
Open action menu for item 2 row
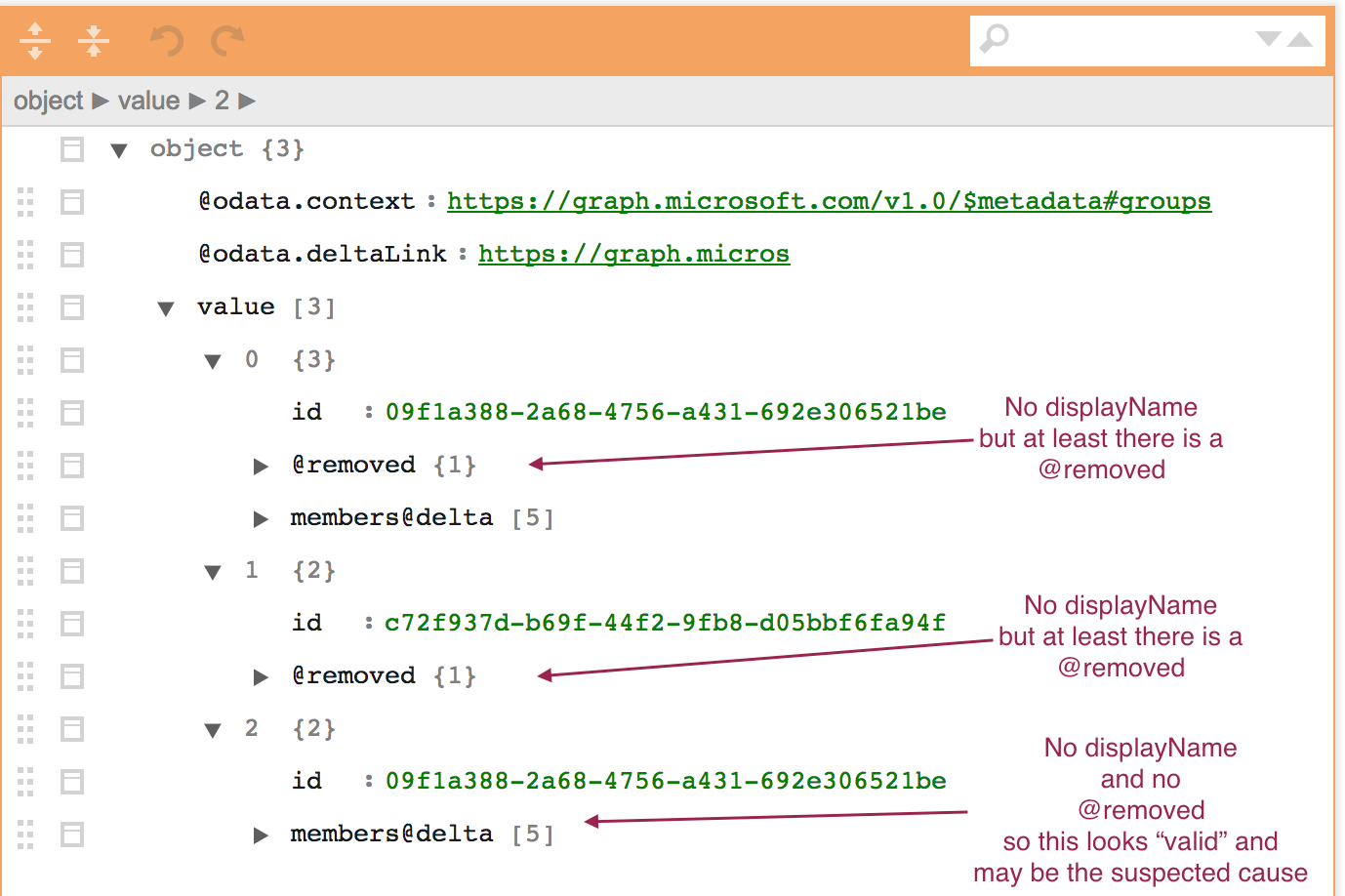[72, 729]
